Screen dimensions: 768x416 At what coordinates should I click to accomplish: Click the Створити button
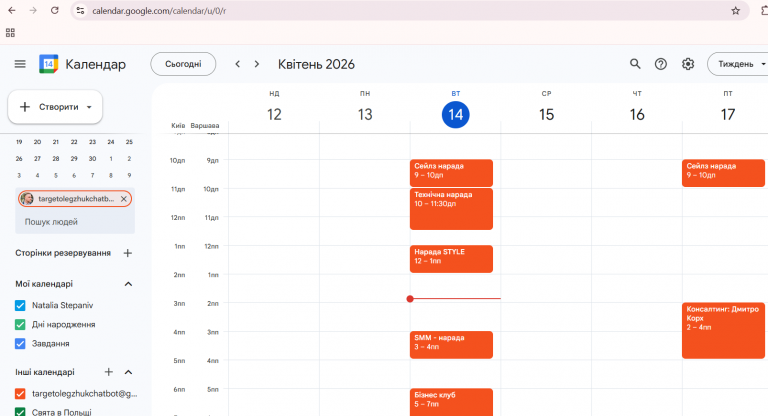pos(55,107)
